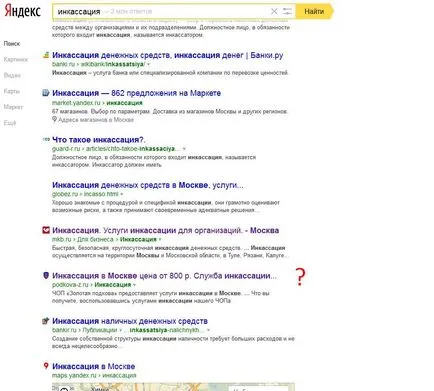Open the Yandex logo homepage link
The height and width of the screenshot is (391, 434).
click(x=22, y=11)
